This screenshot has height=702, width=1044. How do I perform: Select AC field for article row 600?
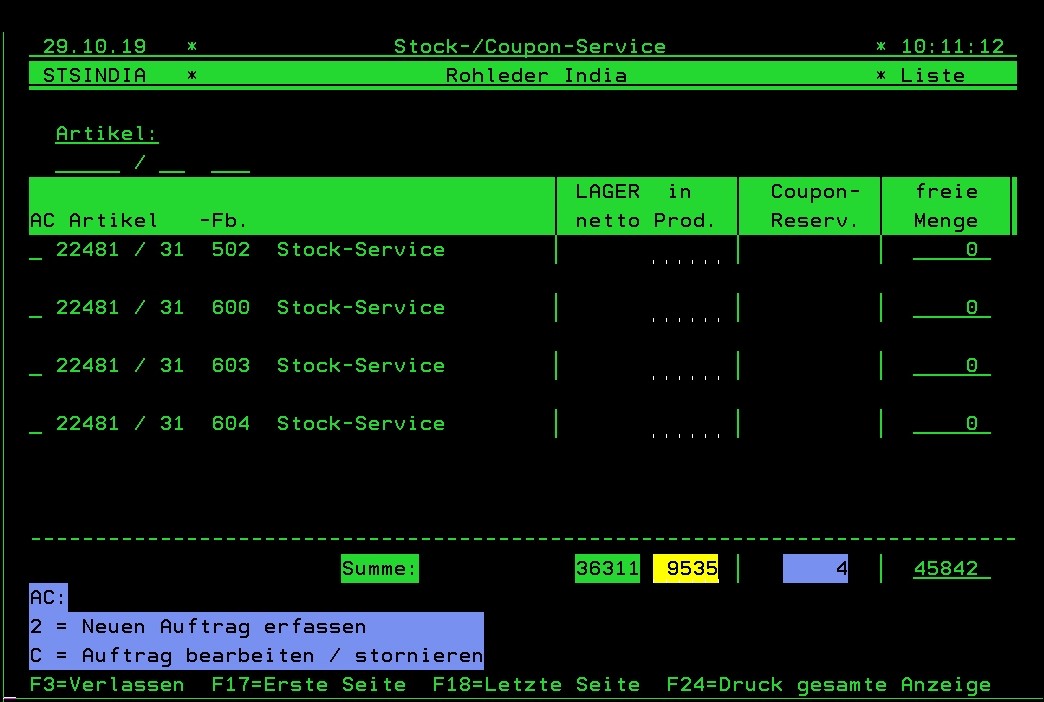pyautogui.click(x=36, y=309)
